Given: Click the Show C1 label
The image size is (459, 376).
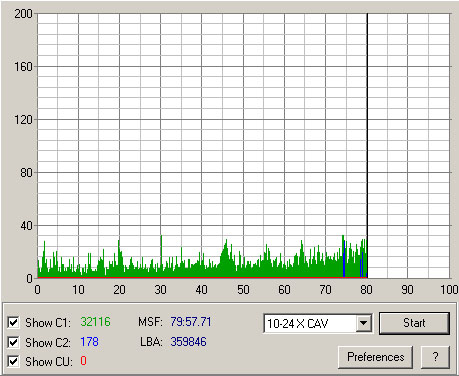Looking at the screenshot, I should coord(48,323).
